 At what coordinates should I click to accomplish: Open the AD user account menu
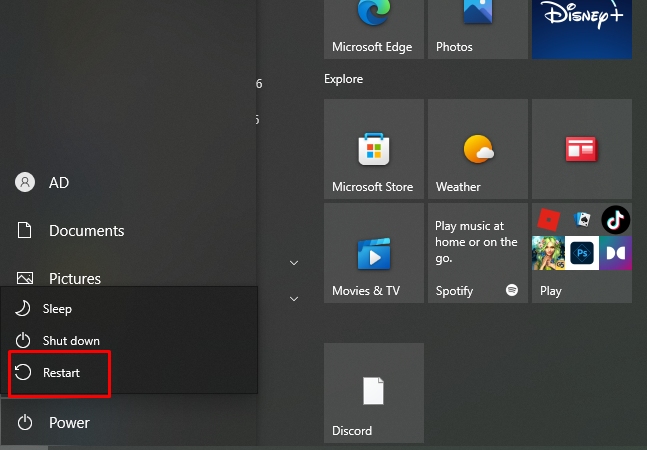58,183
